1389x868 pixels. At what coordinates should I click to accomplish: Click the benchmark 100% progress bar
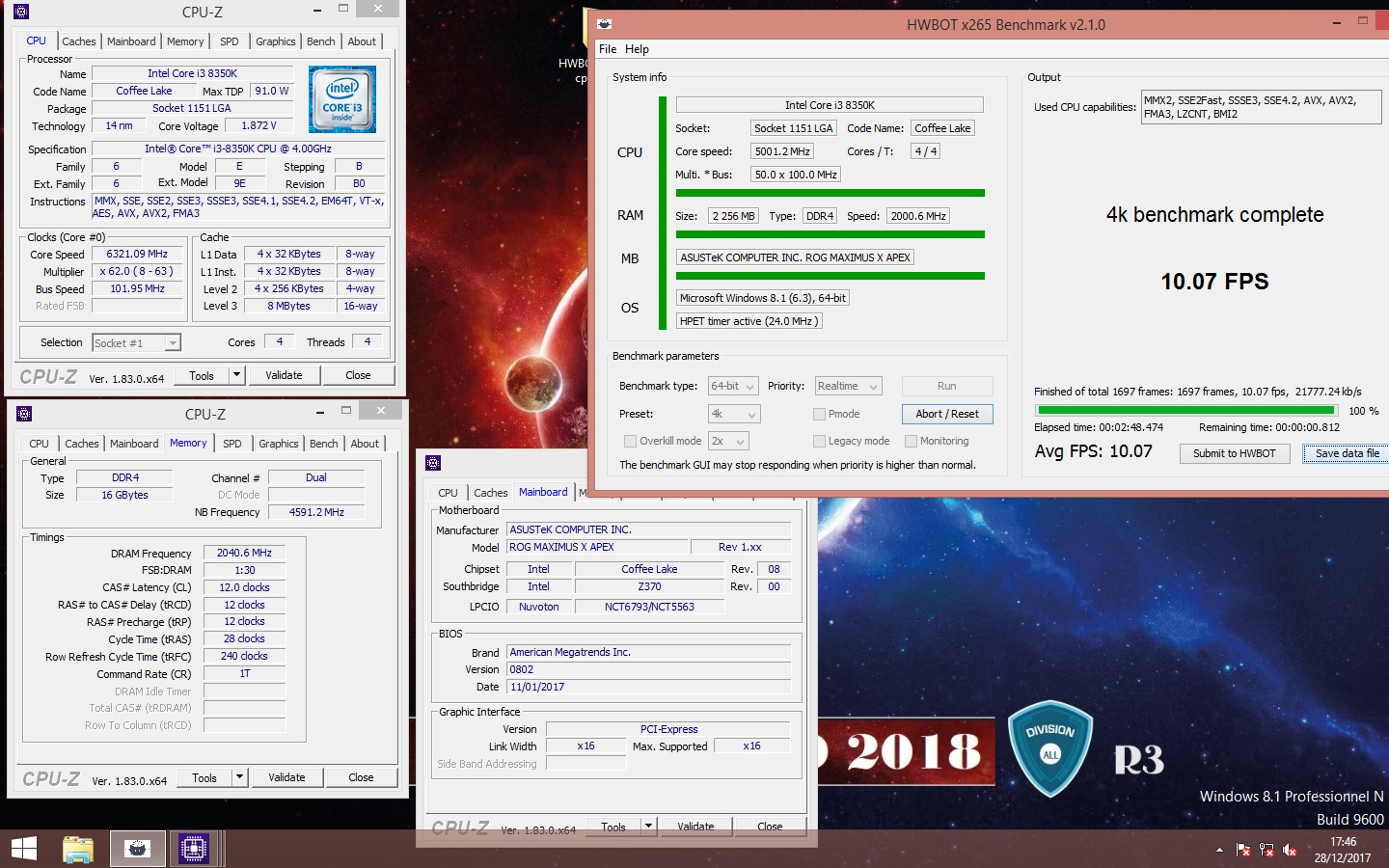click(1186, 411)
